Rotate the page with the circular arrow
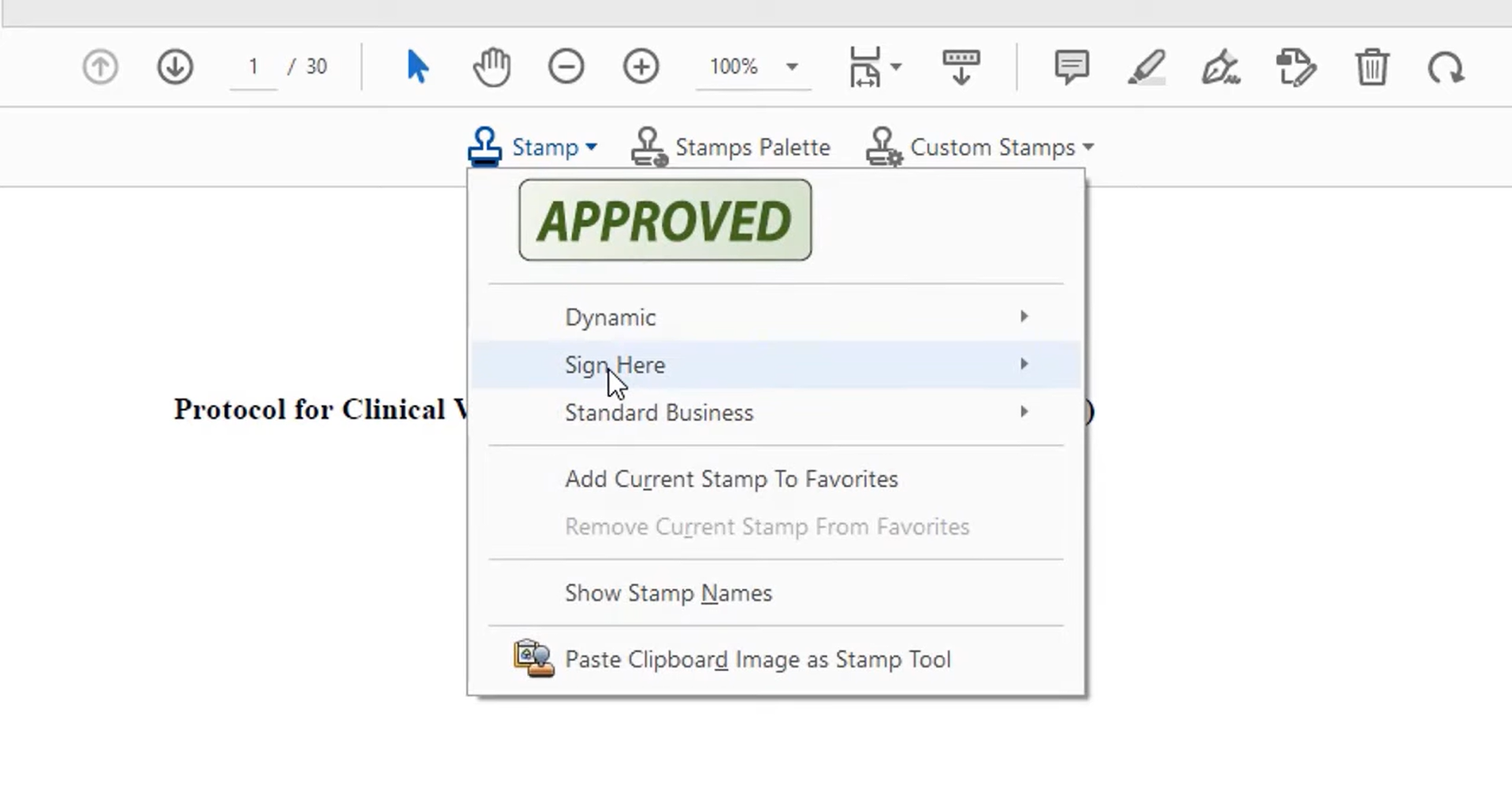This screenshot has height=805, width=1512. (1446, 69)
